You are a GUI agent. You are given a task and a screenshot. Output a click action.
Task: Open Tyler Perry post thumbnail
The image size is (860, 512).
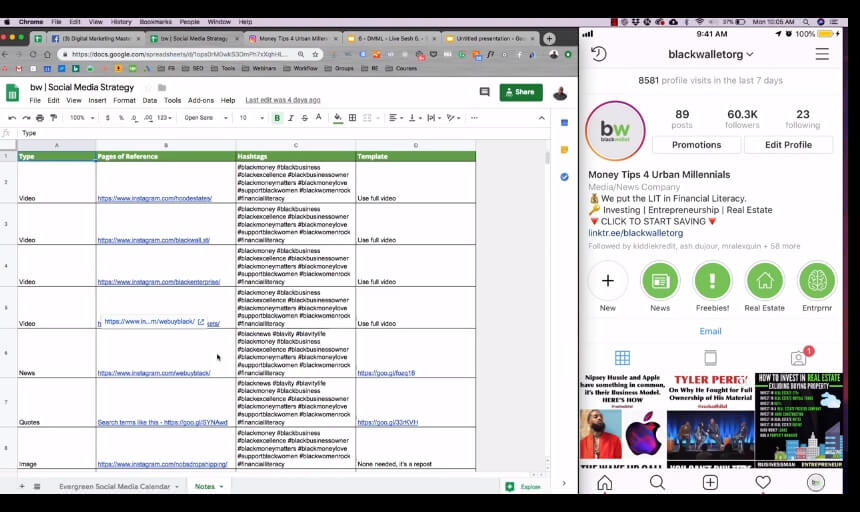click(710, 420)
